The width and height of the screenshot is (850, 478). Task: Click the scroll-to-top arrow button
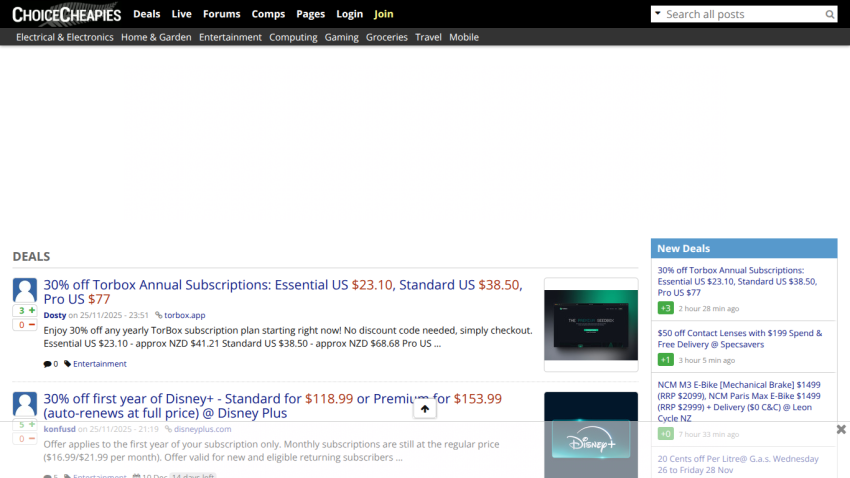pos(425,409)
